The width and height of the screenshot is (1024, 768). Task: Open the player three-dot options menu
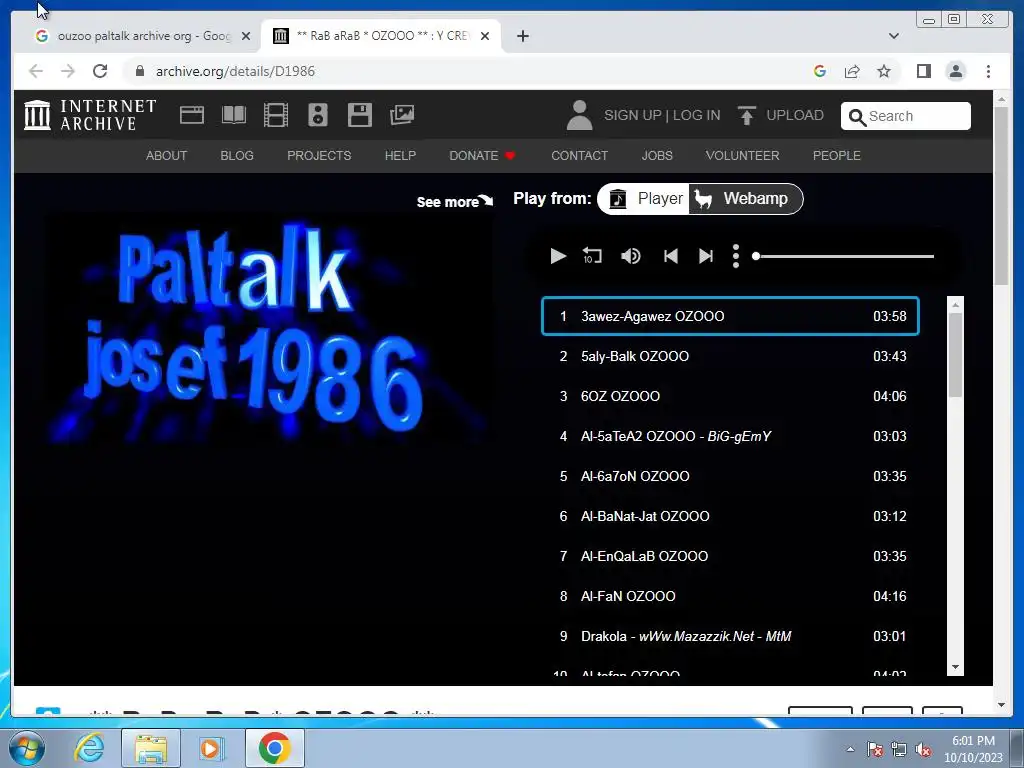(x=736, y=256)
